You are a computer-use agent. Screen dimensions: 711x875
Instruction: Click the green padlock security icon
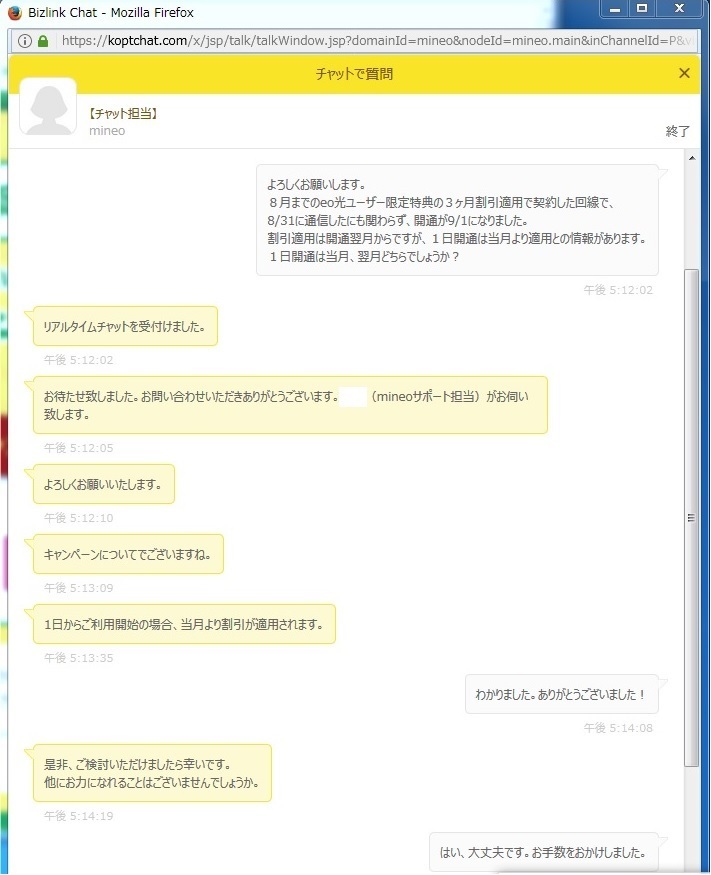[x=43, y=41]
